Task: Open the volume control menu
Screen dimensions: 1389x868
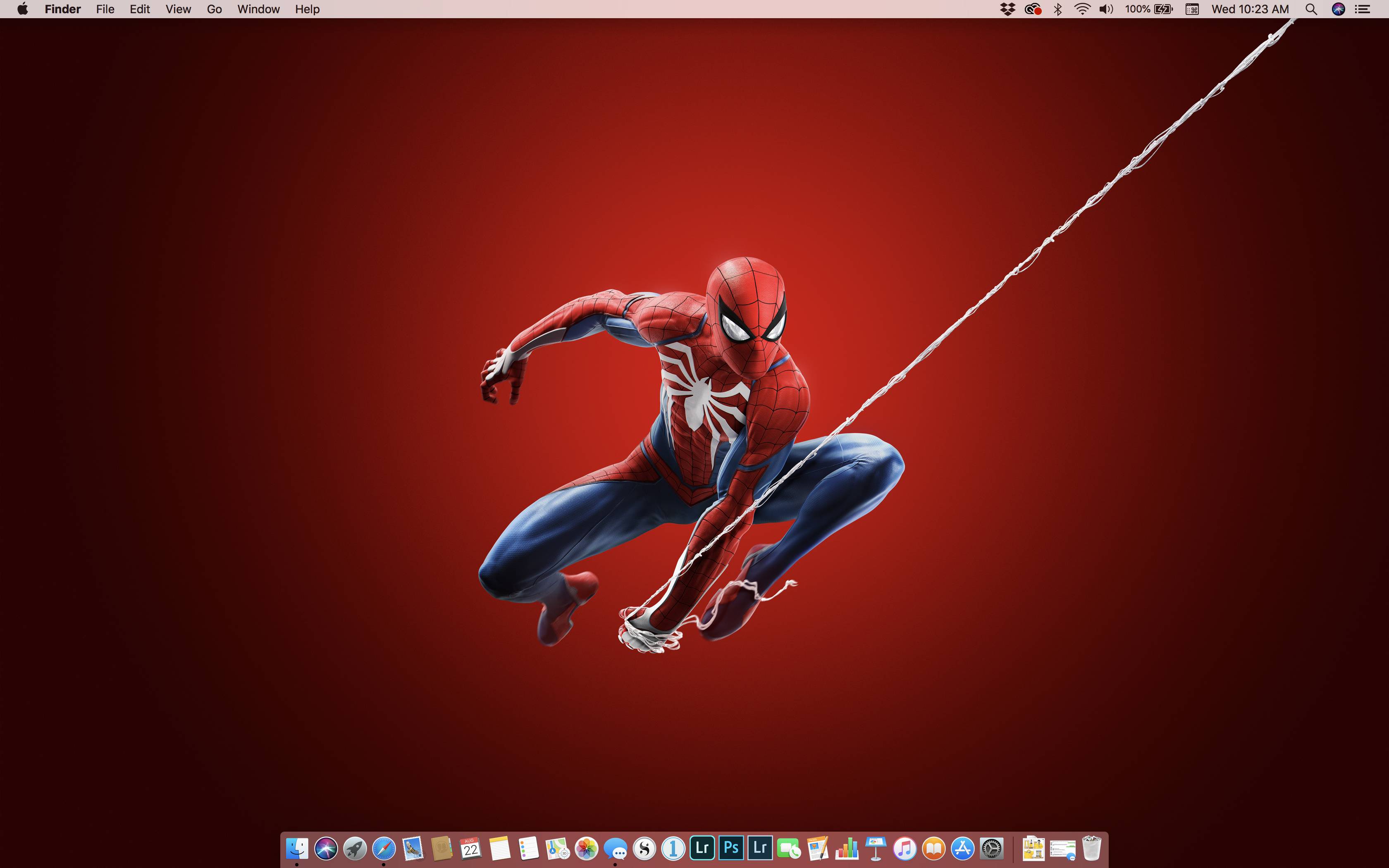Action: click(x=1106, y=9)
